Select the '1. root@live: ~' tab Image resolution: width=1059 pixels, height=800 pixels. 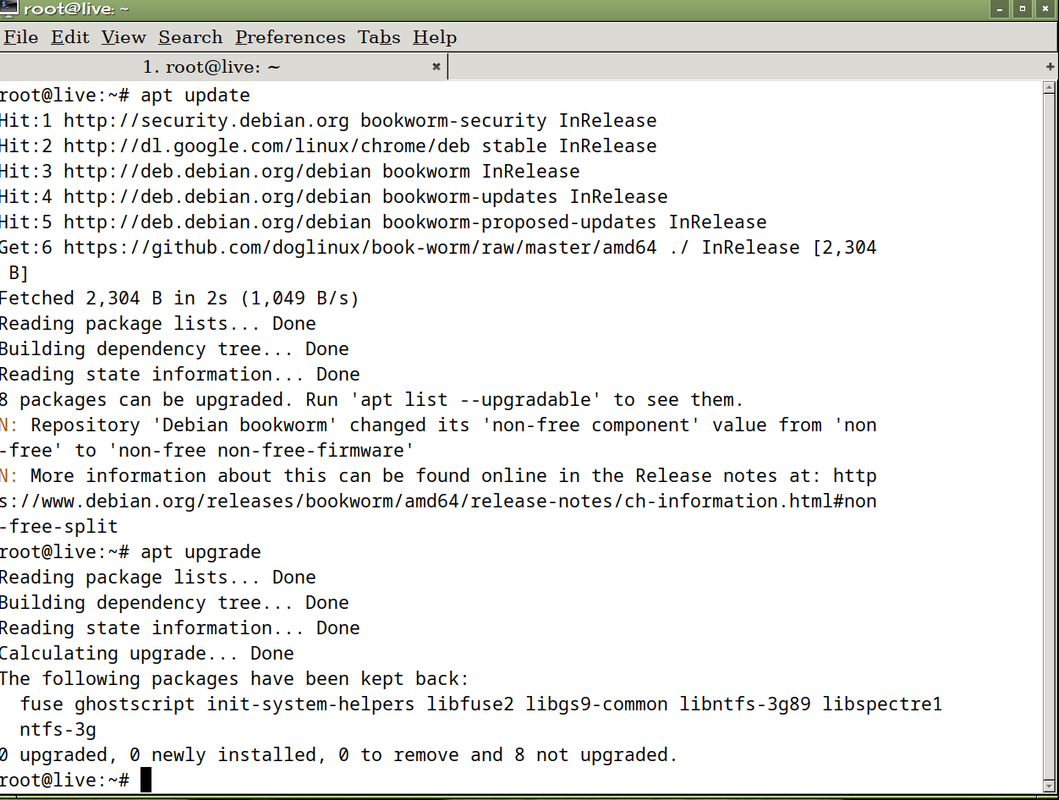click(x=223, y=67)
